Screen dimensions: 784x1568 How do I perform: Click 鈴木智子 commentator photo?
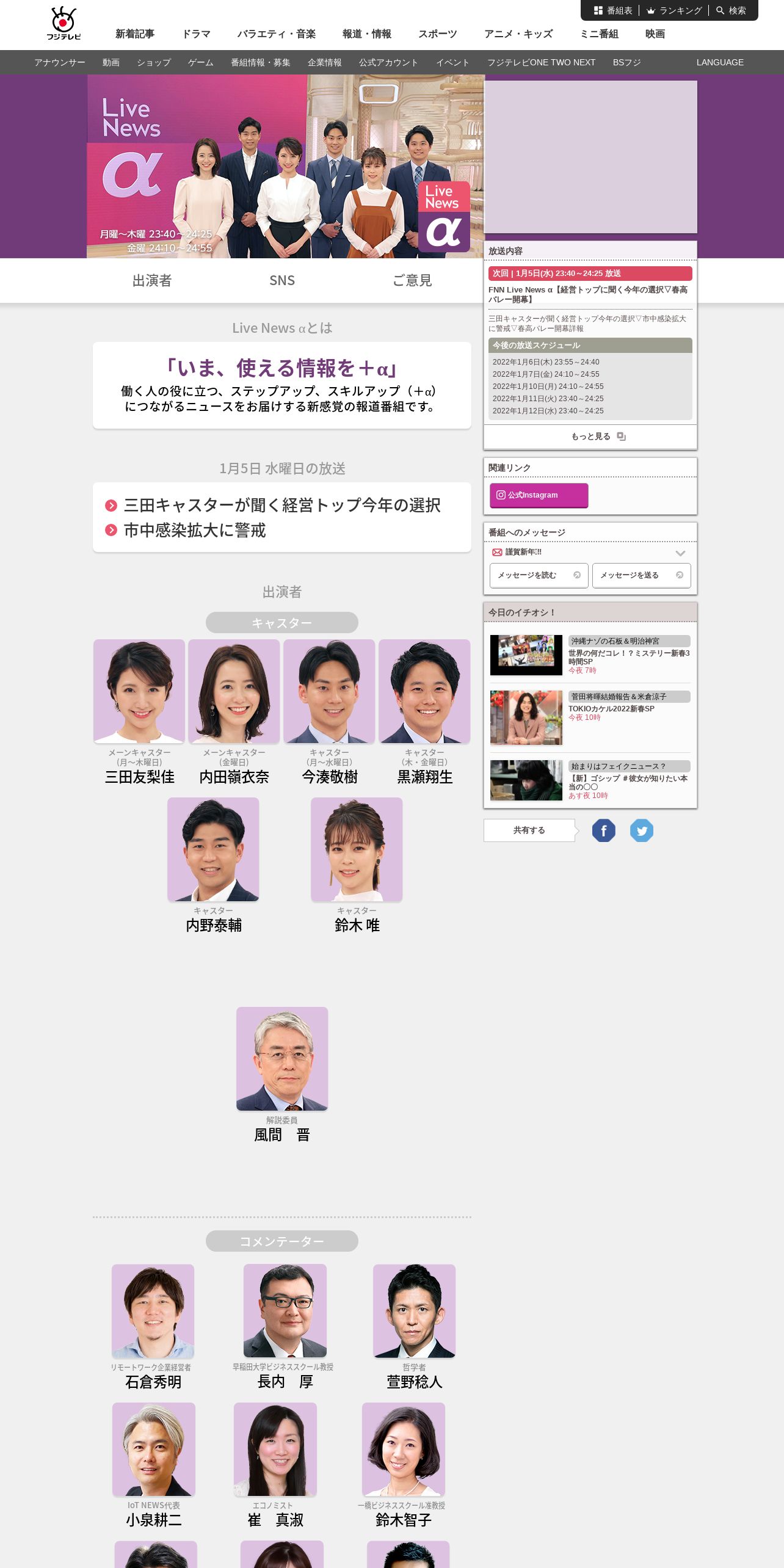pyautogui.click(x=404, y=1450)
